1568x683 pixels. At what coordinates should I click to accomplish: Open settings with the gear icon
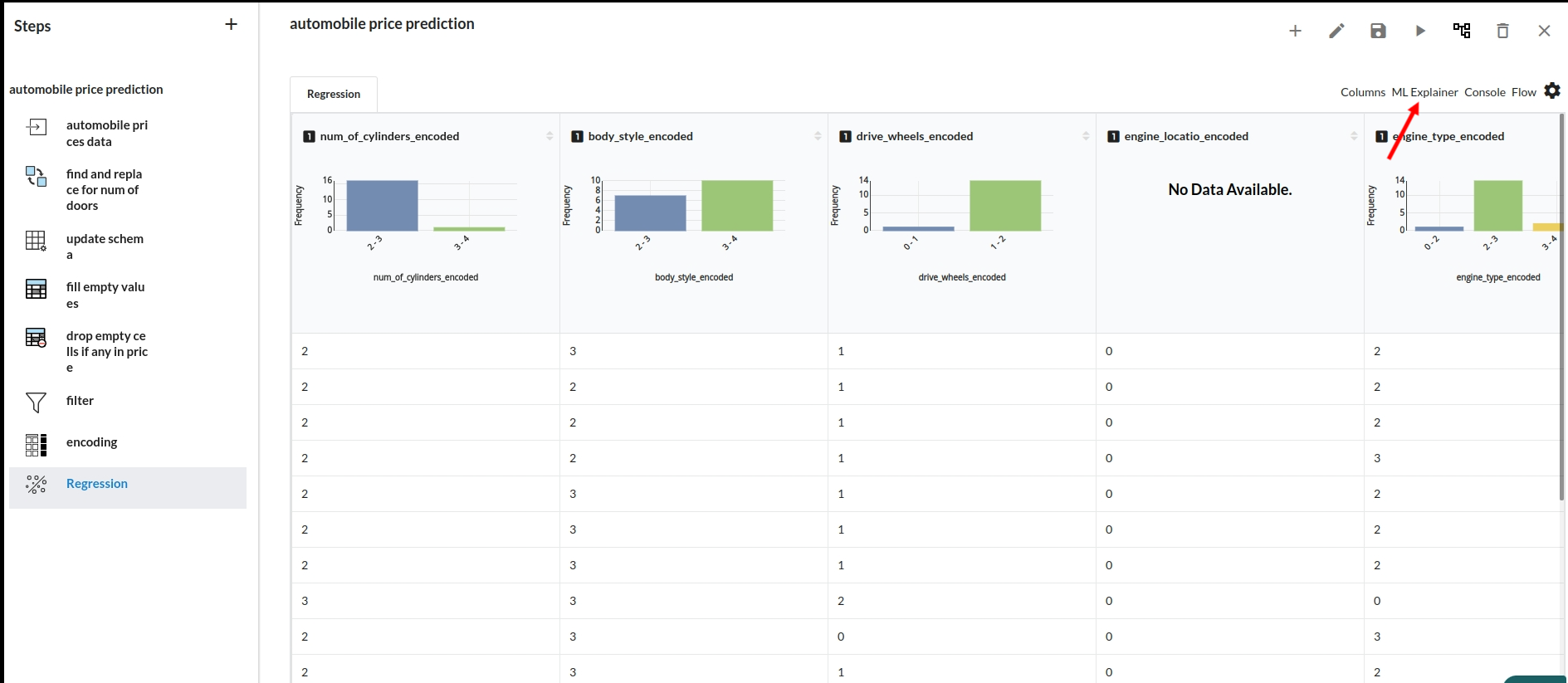click(1552, 90)
